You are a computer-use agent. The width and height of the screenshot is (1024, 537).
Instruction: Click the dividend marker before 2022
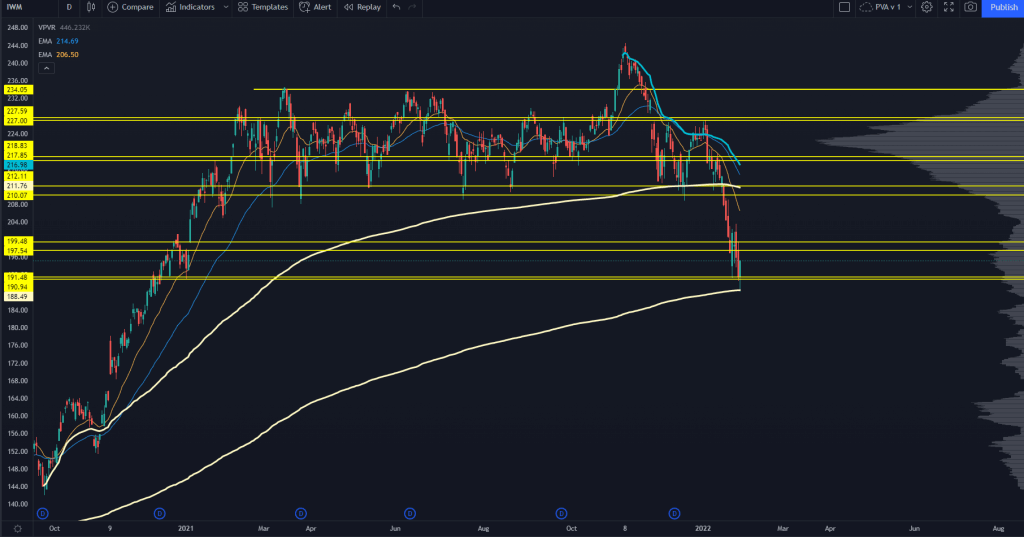point(675,513)
